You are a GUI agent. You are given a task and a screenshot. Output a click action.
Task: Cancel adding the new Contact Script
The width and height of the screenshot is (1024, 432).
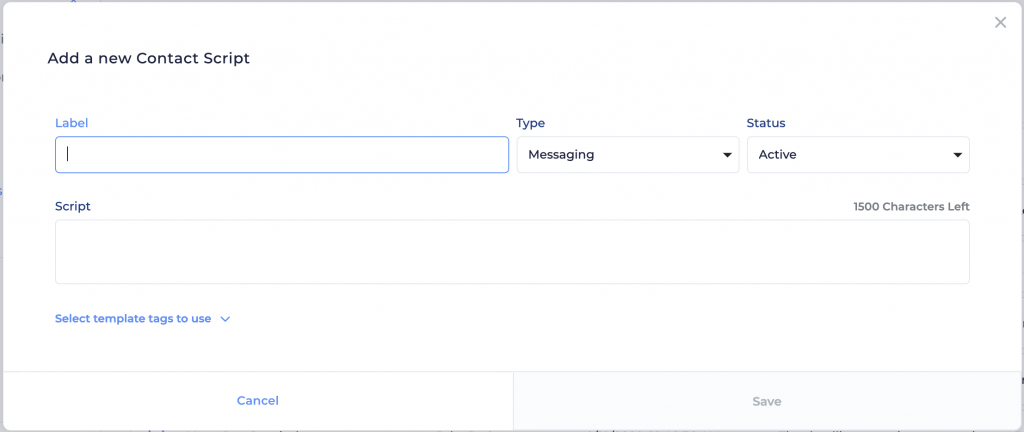258,401
